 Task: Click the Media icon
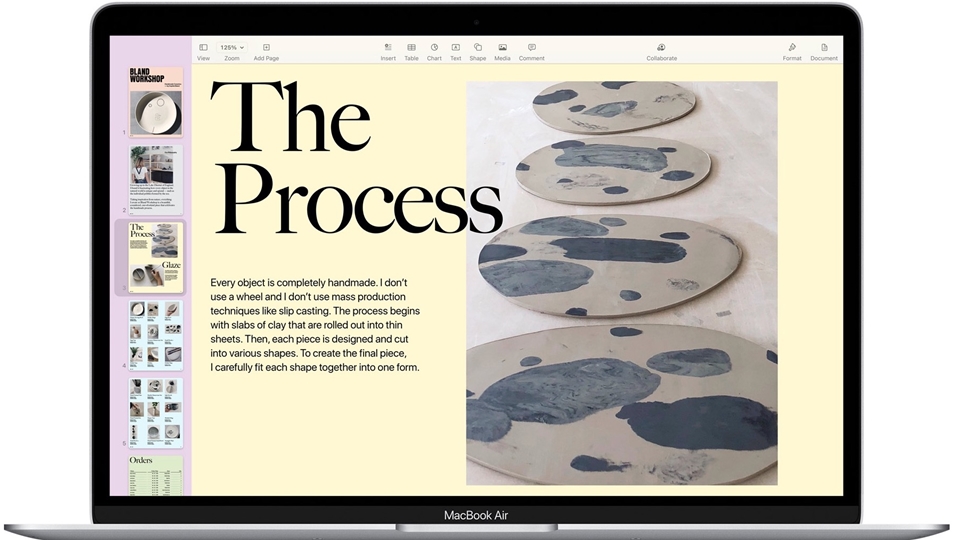coord(502,48)
